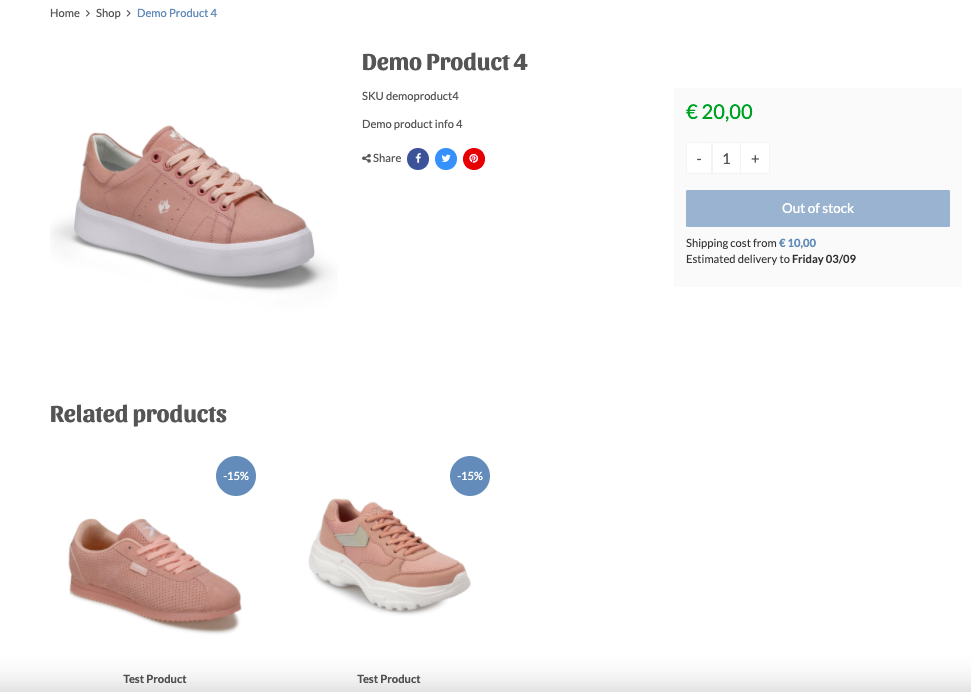Click the Demo Product 4 heading
This screenshot has height=692, width=971.
(444, 62)
